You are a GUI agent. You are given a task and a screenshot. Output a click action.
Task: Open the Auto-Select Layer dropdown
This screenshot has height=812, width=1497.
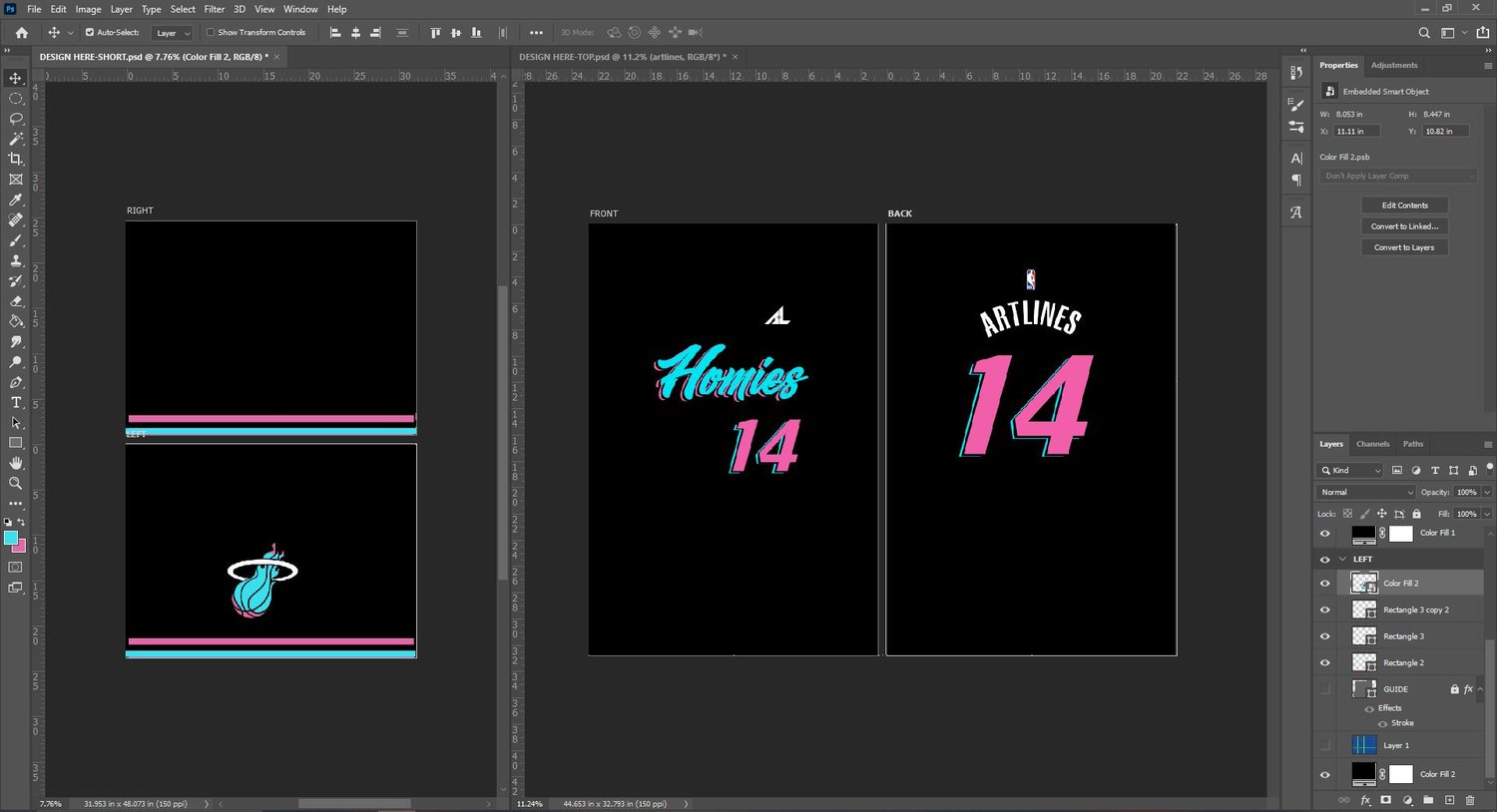pos(172,33)
